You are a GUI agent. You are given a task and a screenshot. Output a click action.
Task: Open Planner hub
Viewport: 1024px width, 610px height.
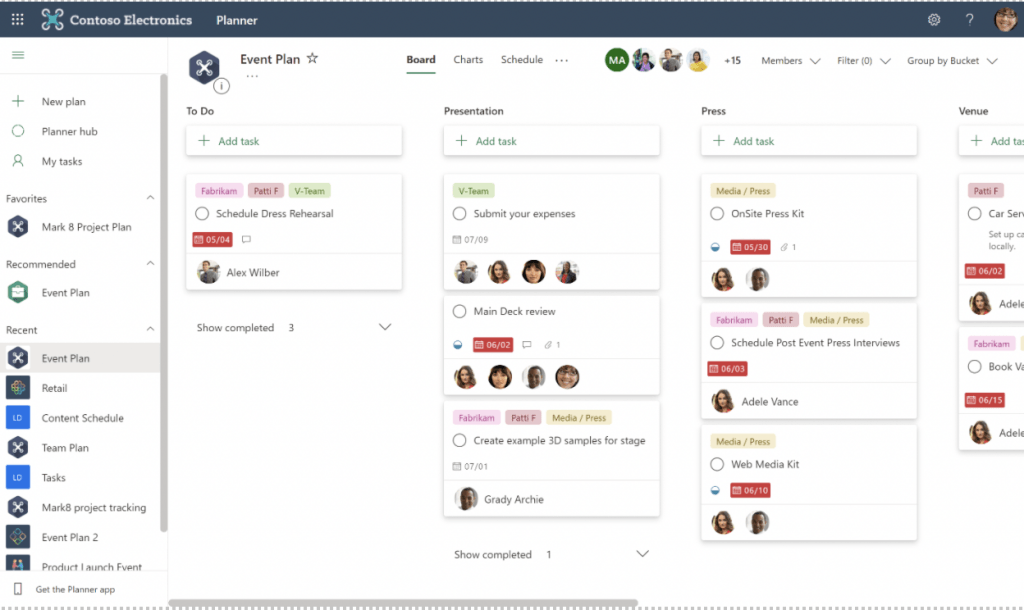coord(69,131)
